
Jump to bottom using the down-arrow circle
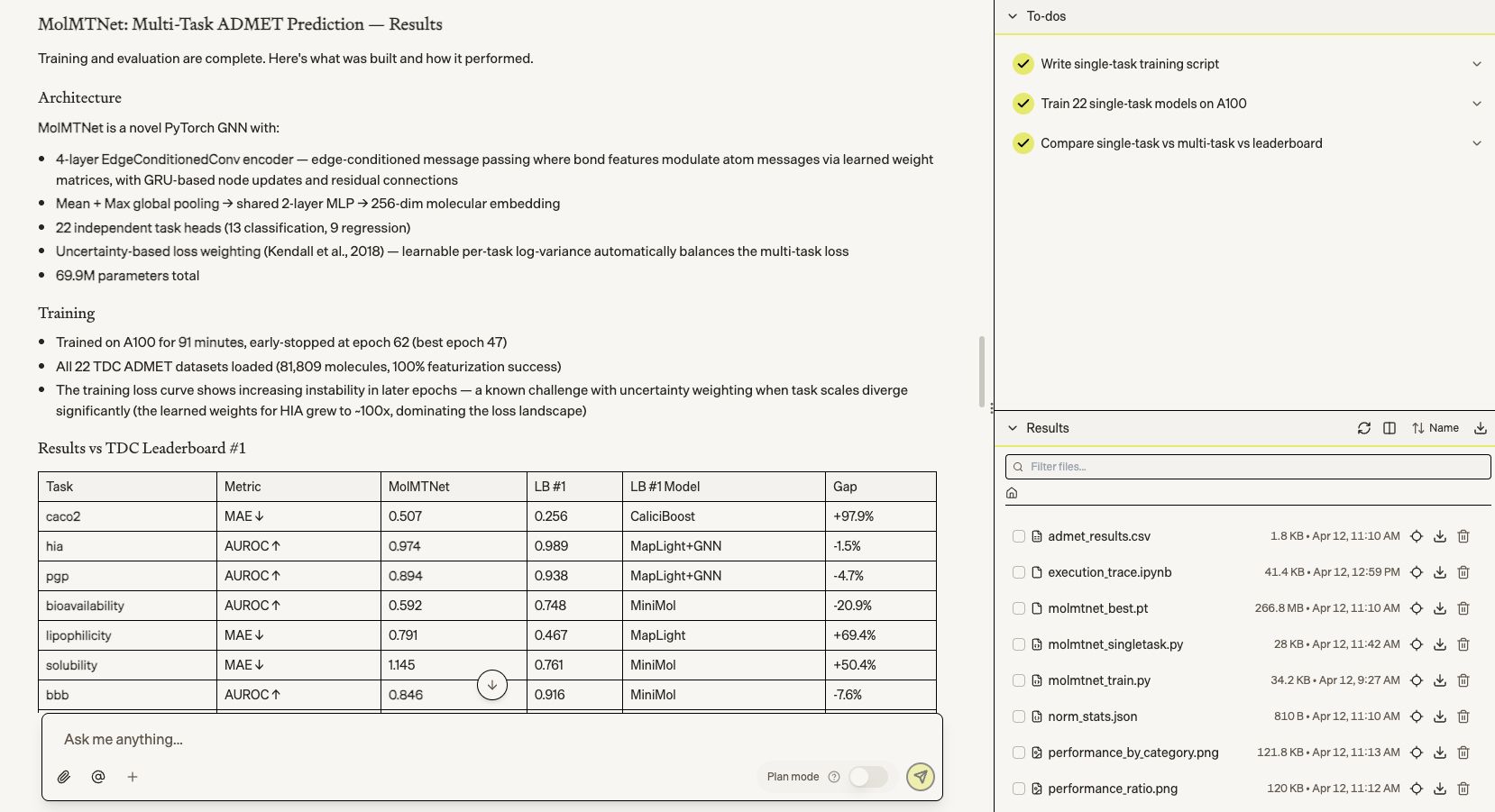492,685
